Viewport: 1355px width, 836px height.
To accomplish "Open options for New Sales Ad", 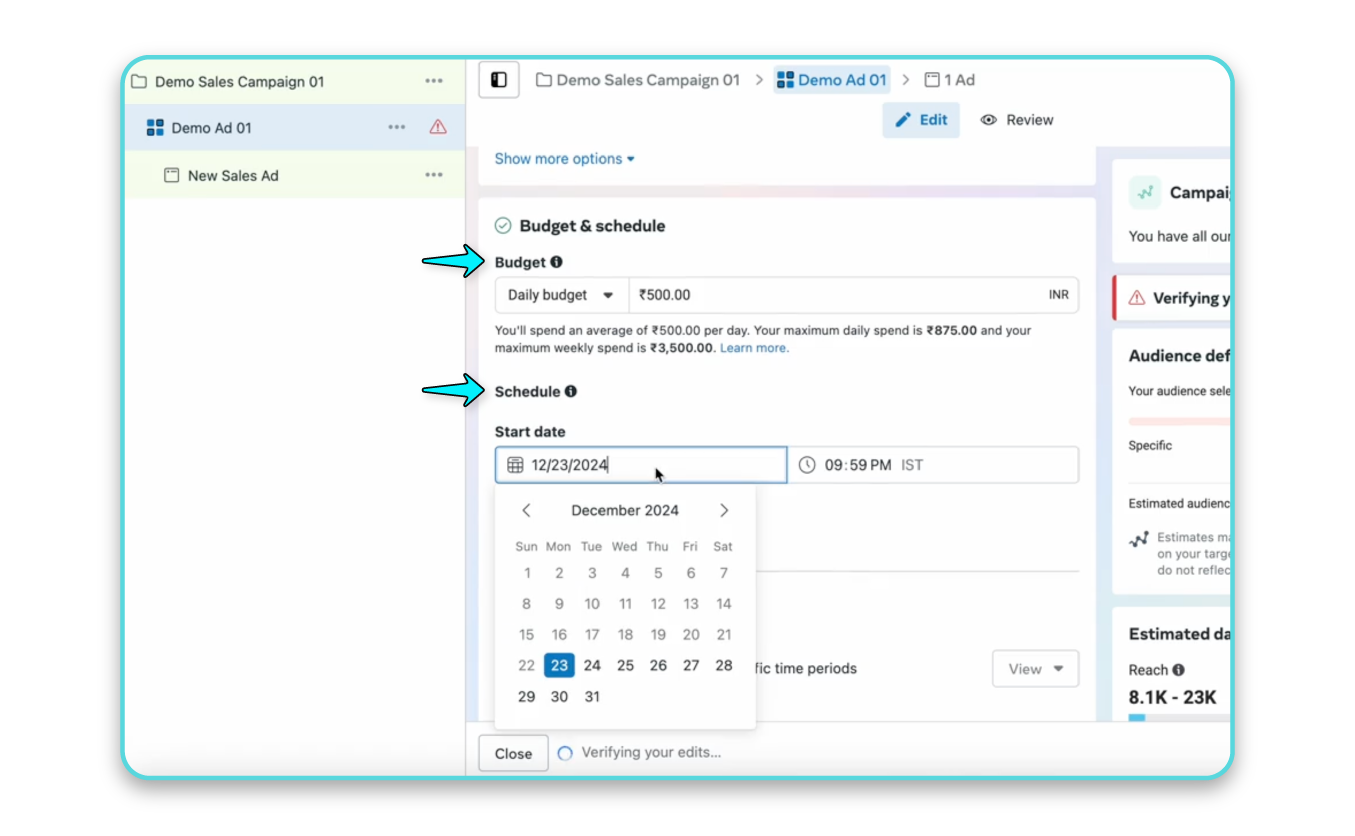I will [x=433, y=175].
